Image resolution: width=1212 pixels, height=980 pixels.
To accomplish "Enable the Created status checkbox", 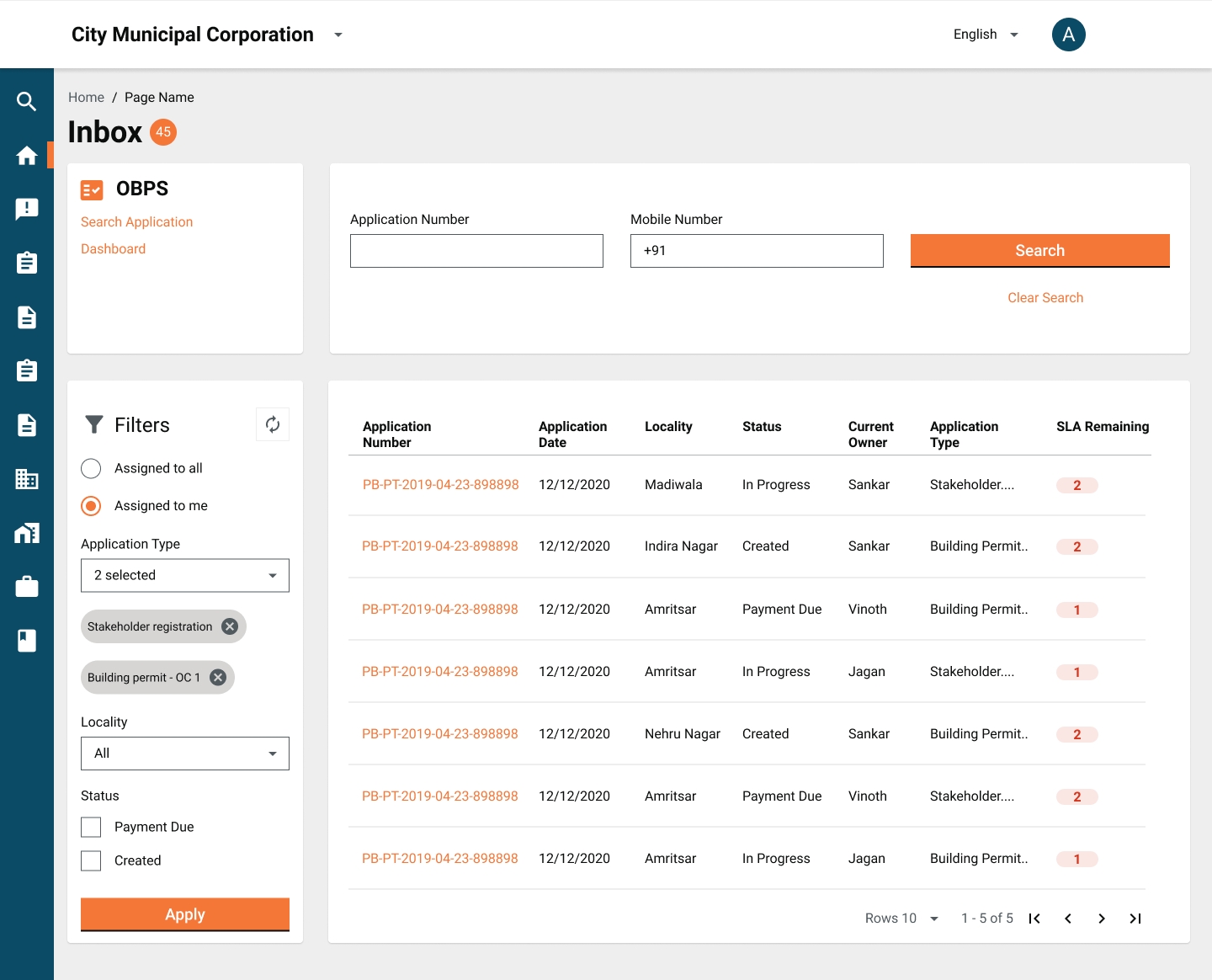I will 91,860.
